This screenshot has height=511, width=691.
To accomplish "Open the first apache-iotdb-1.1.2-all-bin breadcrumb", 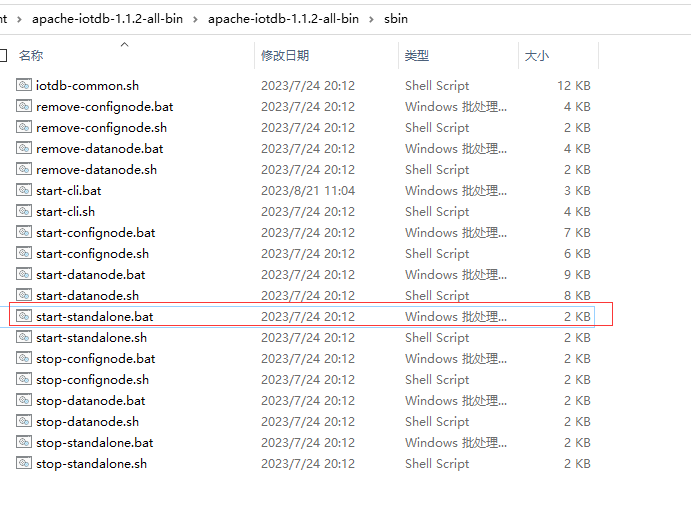I will tap(107, 19).
